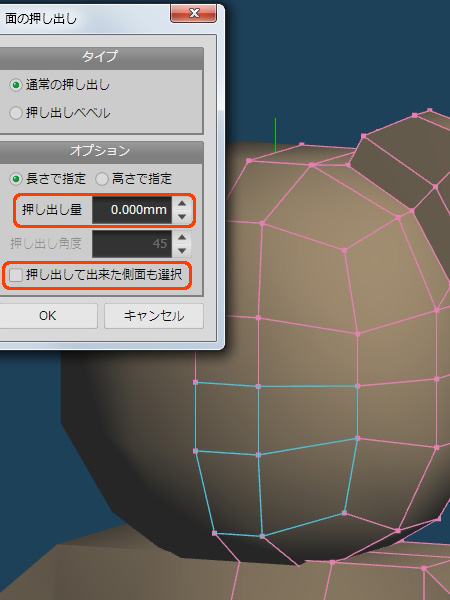Viewport: 450px width, 600px height.
Task: Switch to 高さで指定 mode
Action: coord(101,179)
